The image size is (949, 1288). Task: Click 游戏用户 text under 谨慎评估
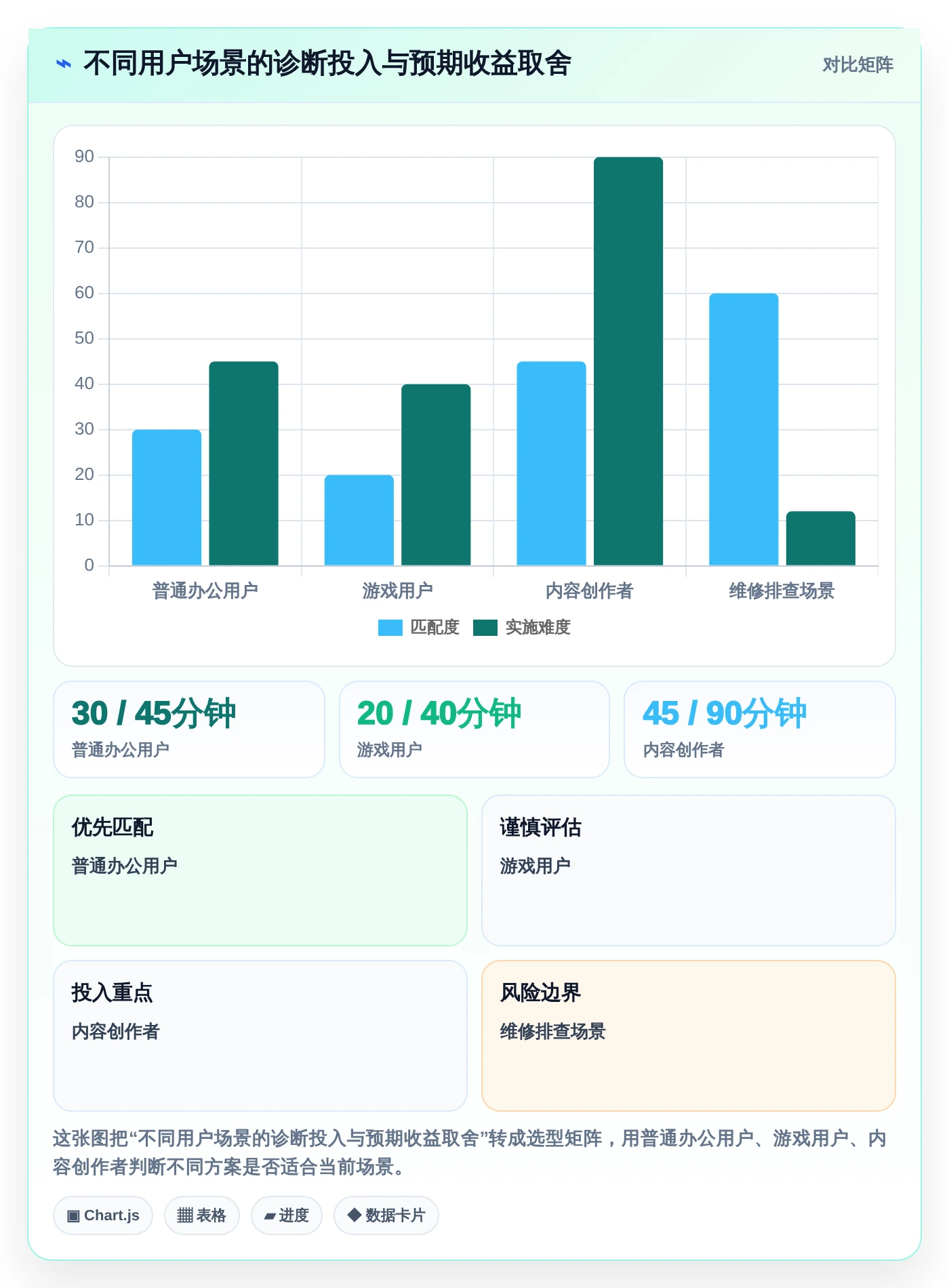coord(536,866)
